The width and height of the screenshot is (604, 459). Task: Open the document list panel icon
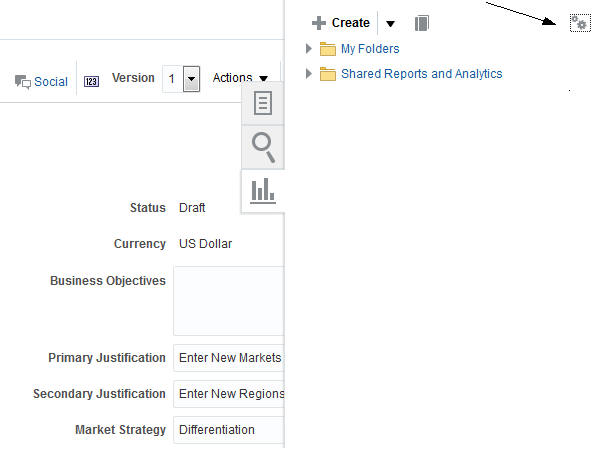[x=263, y=103]
